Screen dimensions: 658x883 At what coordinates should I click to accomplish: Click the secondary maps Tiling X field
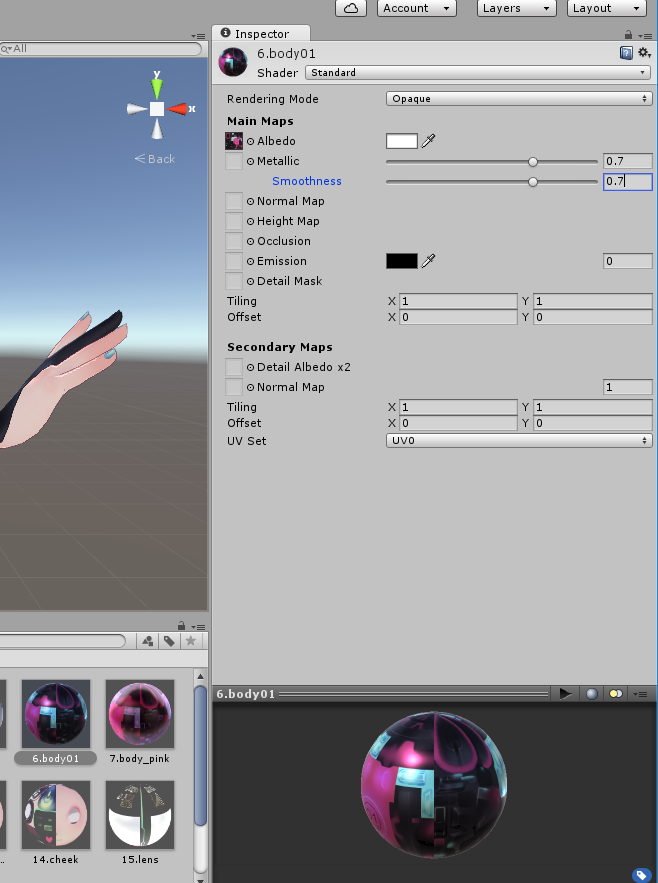(x=458, y=407)
